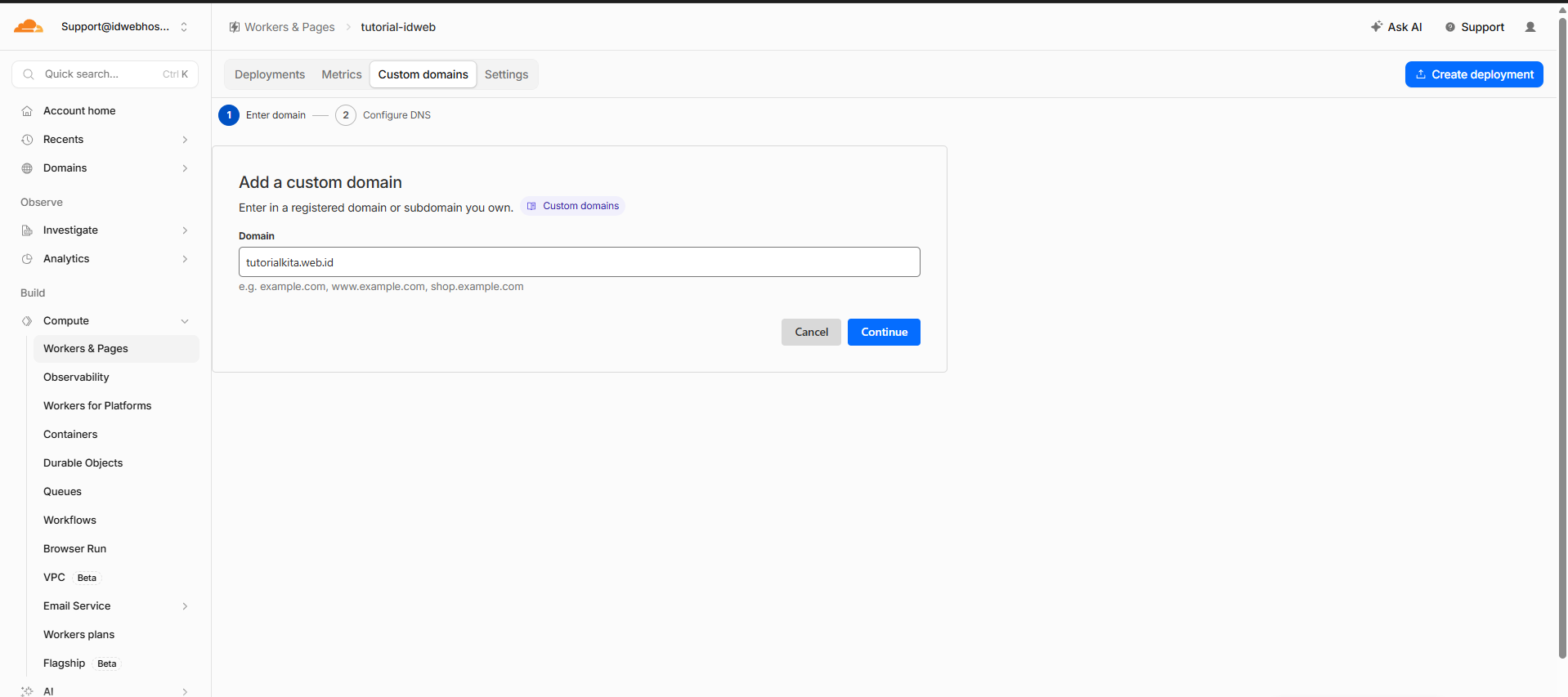Select Workers & Pages in sidebar
Screen dimensions: 1568x697
(x=116, y=349)
